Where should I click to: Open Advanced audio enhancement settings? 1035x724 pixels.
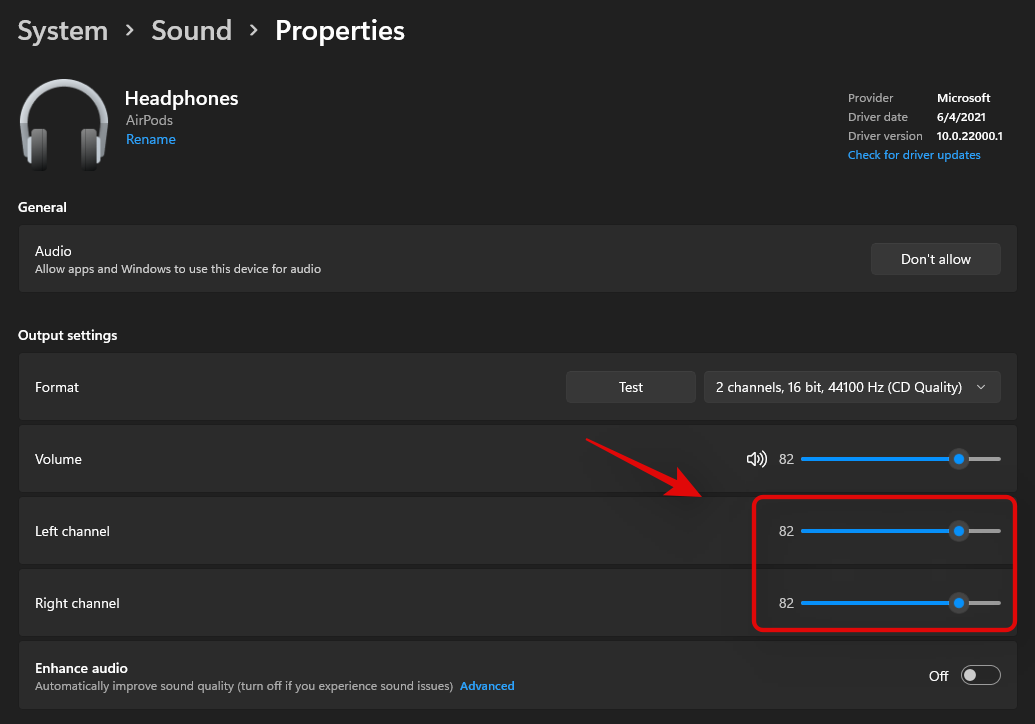[487, 686]
